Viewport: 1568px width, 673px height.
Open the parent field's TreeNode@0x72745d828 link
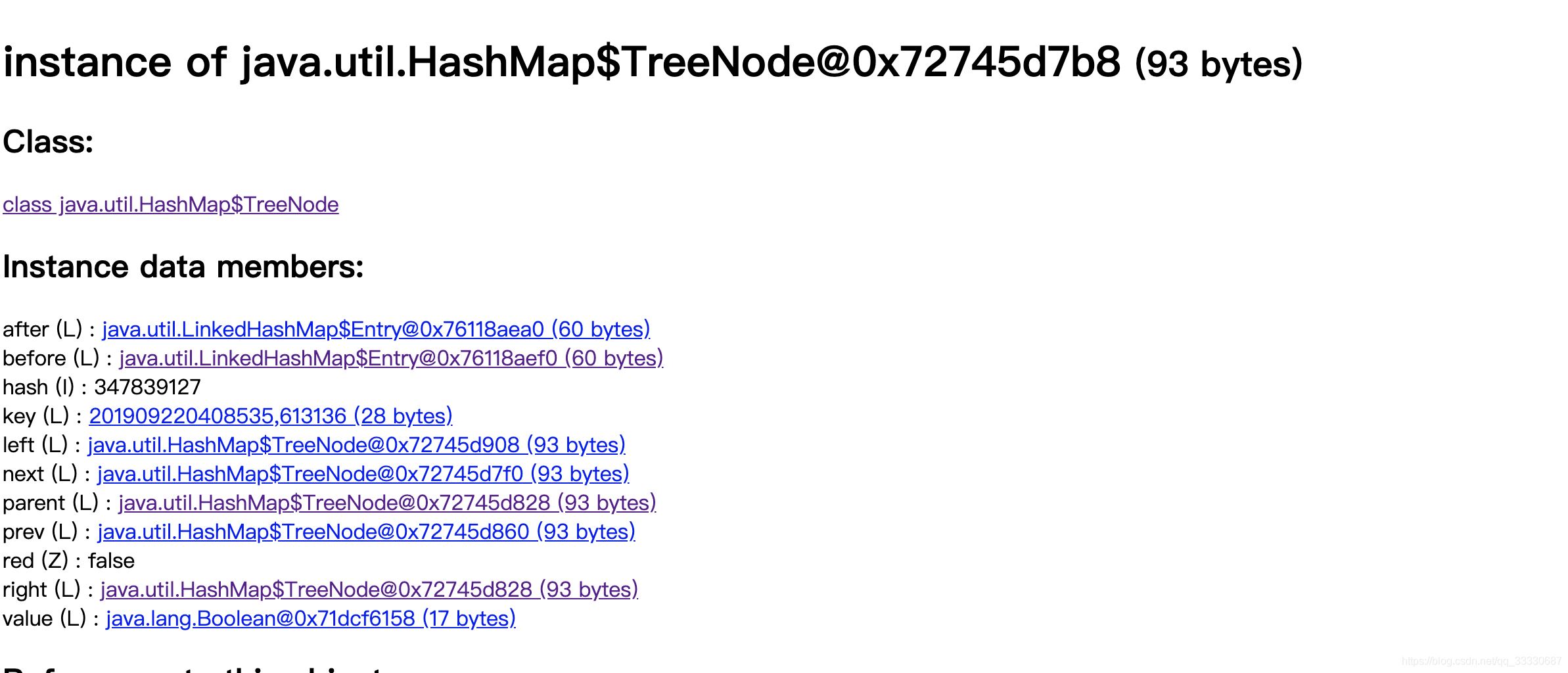pyautogui.click(x=387, y=503)
